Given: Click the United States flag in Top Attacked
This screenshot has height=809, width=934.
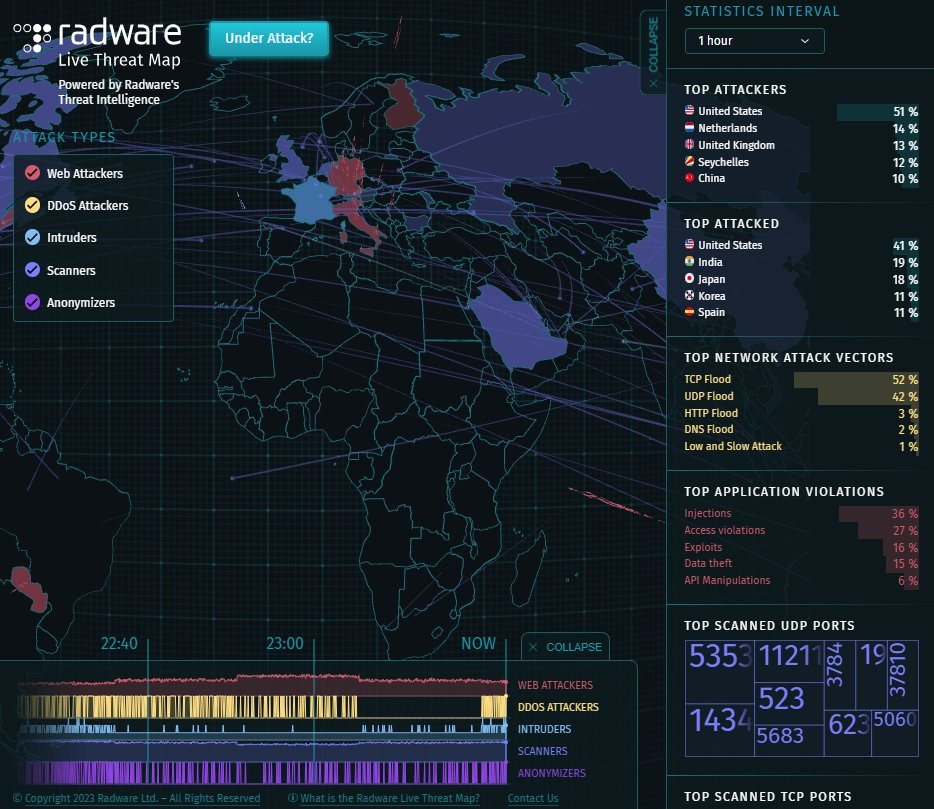Looking at the screenshot, I should [x=689, y=245].
